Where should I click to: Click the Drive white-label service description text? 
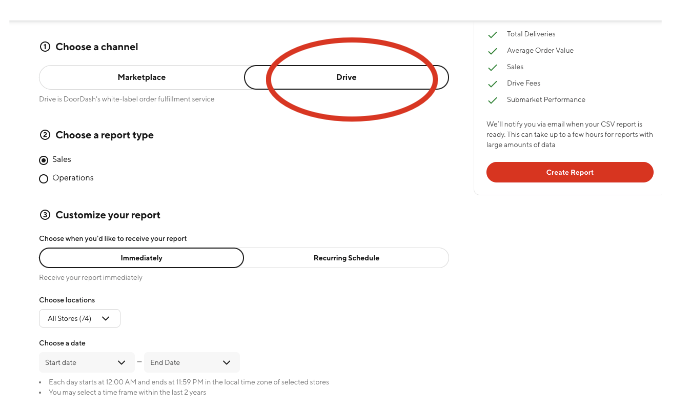[126, 99]
